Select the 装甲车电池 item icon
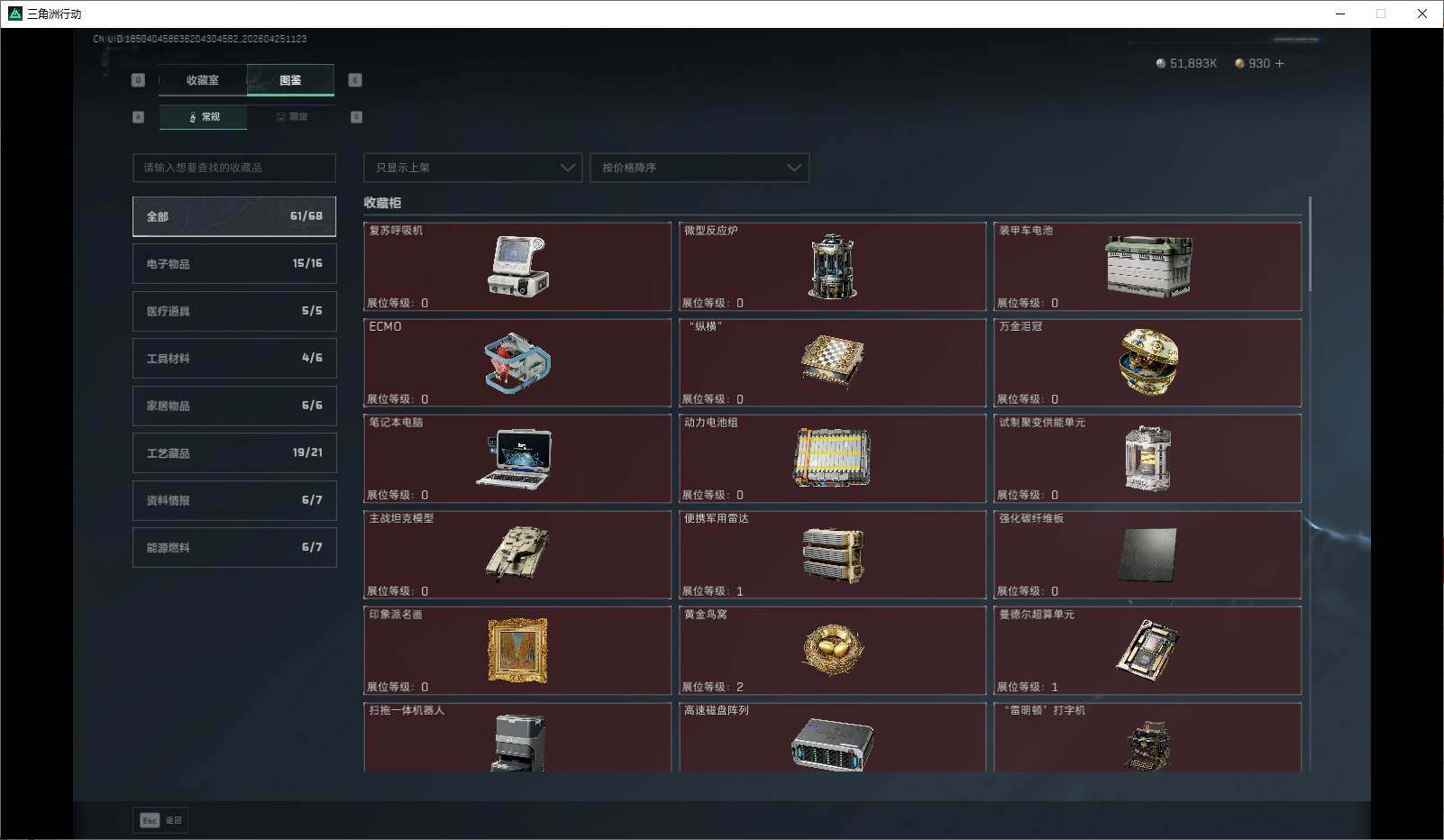The image size is (1444, 840). pos(1148,266)
